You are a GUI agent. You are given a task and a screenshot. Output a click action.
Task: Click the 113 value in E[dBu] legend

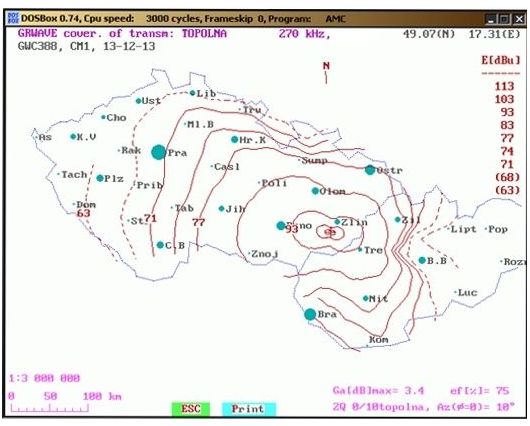[x=504, y=86]
